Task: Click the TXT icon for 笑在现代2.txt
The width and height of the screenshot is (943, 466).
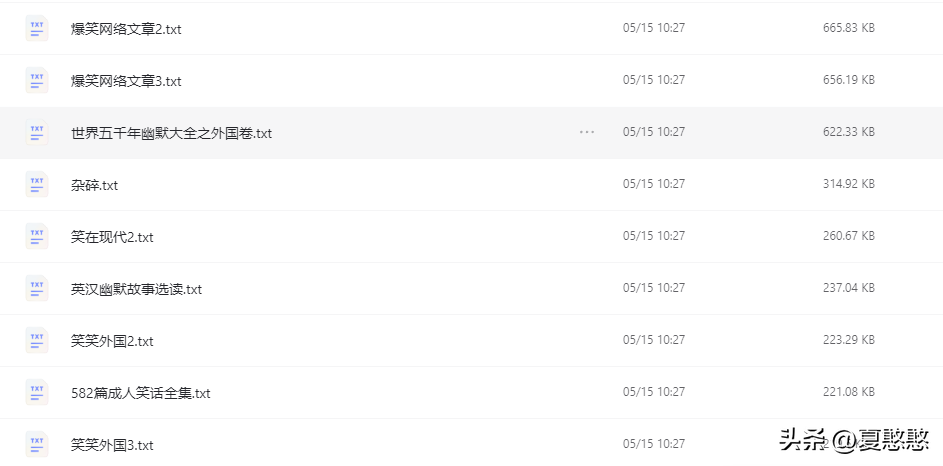Action: (x=37, y=236)
